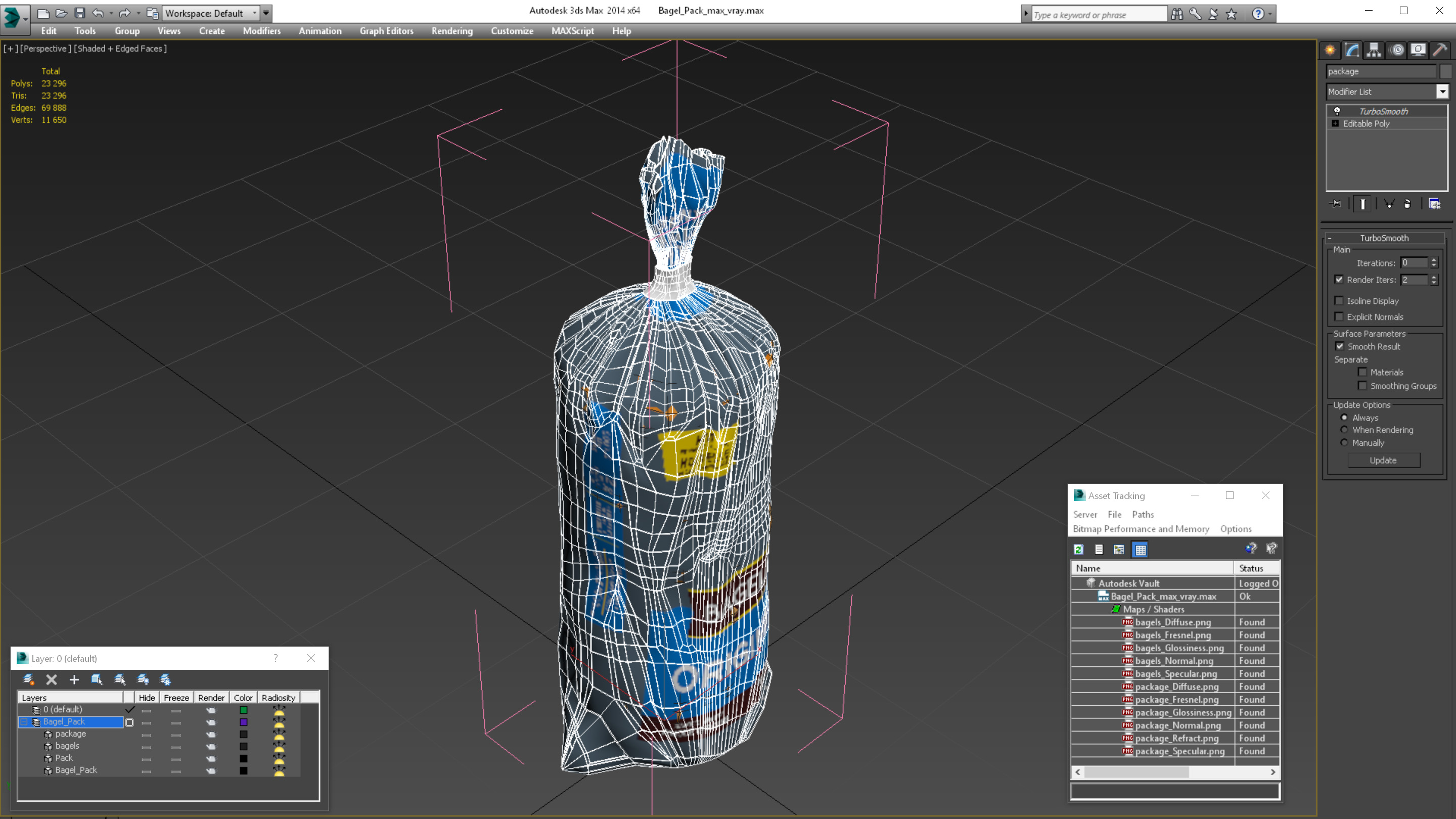The width and height of the screenshot is (1456, 819).
Task: Set Bagel_Pack layer as current checkbox
Action: click(129, 722)
